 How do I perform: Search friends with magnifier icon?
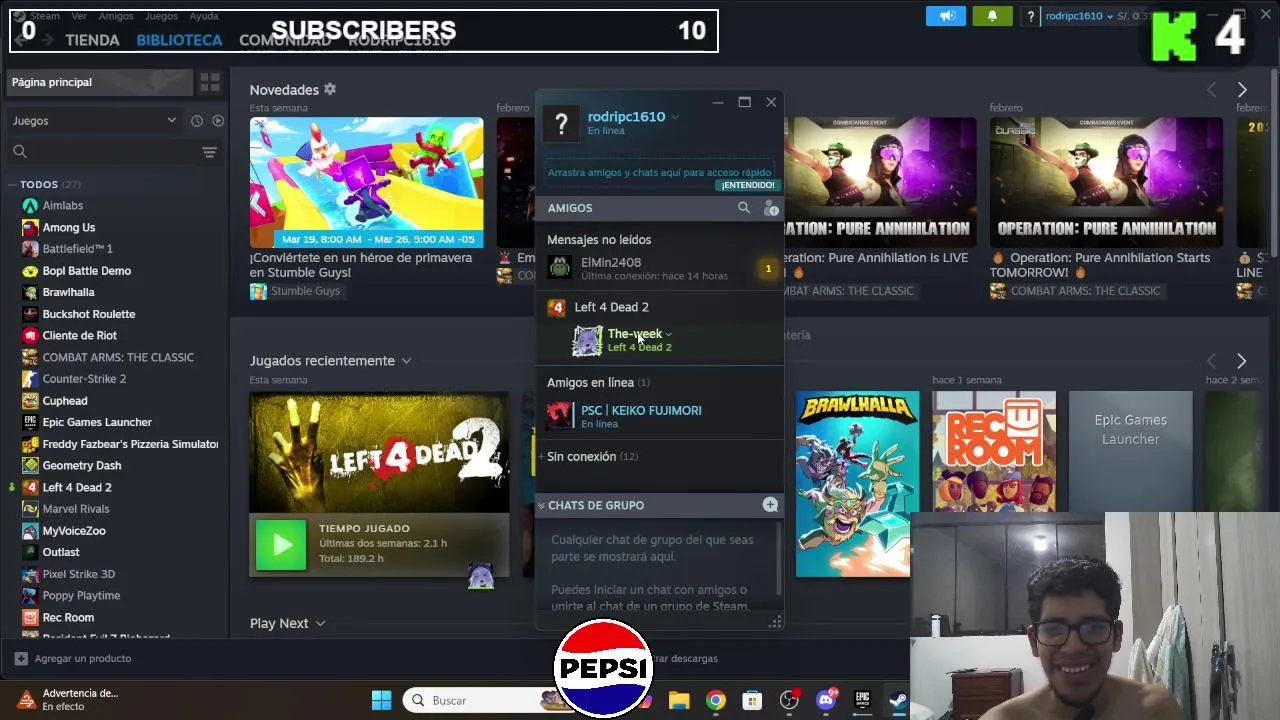[x=743, y=208]
